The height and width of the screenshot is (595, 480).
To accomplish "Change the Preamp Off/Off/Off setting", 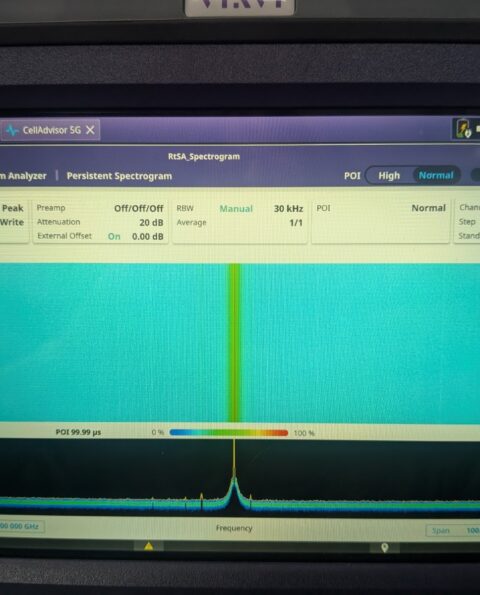I will [138, 208].
